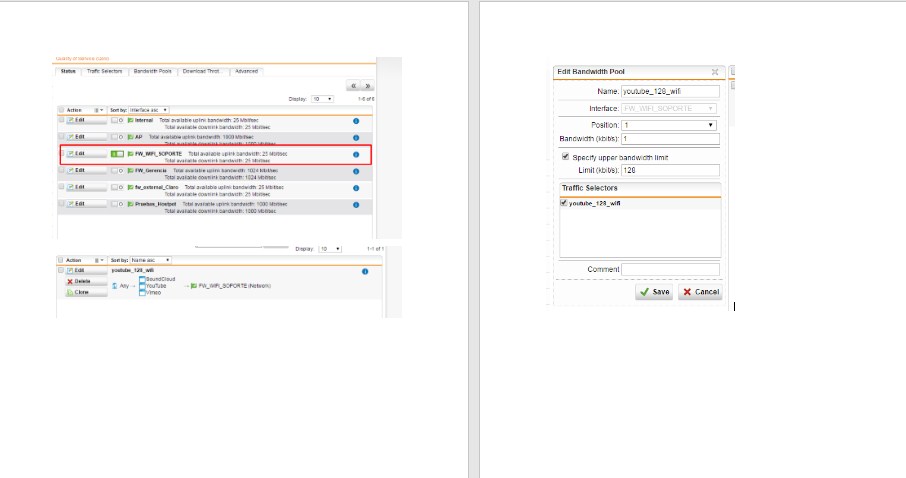Toggle QoS switch for fw_external_Claro
The image size is (906, 478).
[x=117, y=187]
